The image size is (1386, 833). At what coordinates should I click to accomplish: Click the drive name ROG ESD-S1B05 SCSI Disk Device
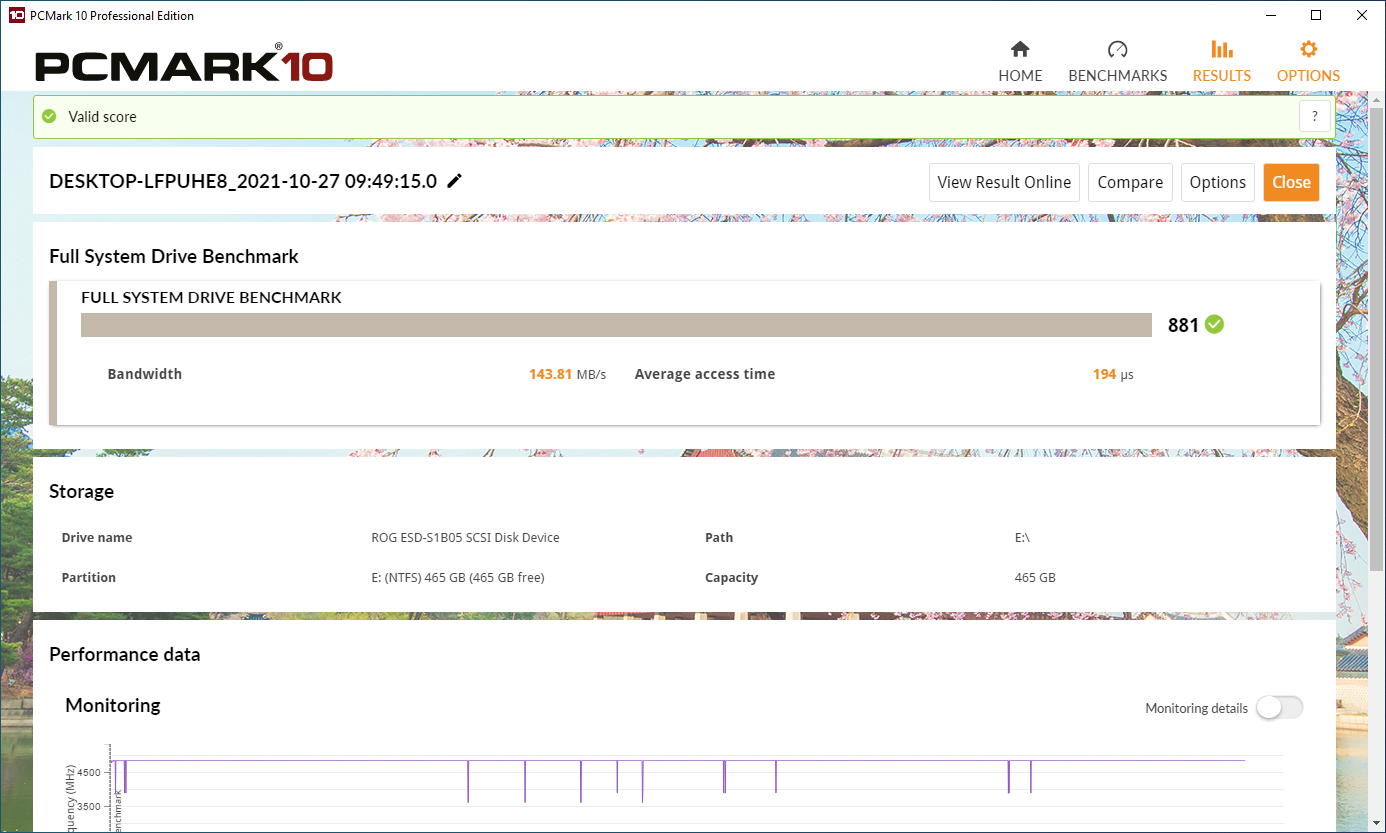coord(465,537)
